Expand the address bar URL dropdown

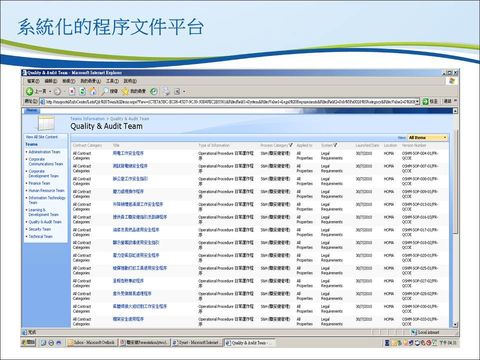[417, 101]
